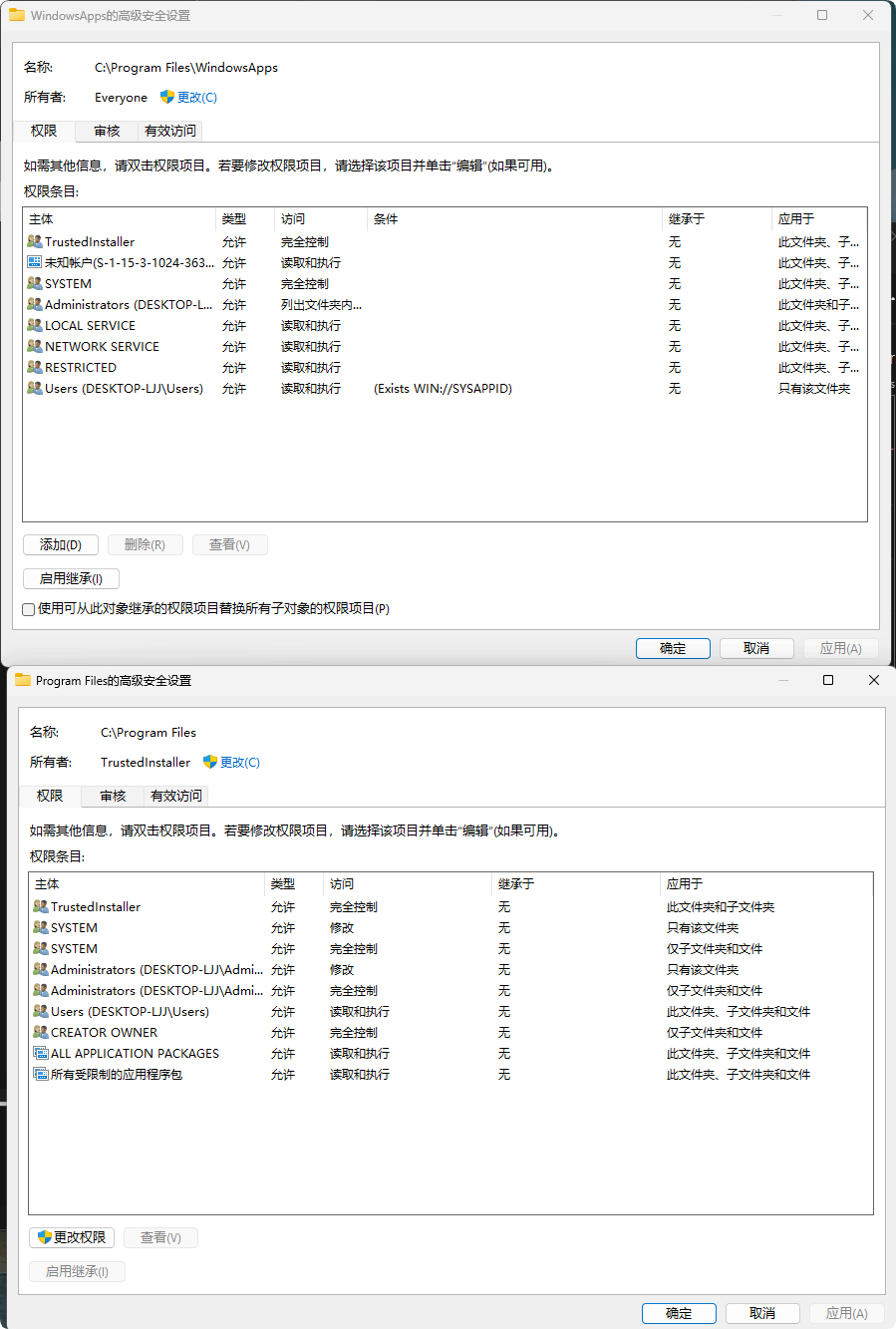Click the LOCAL SERVICE user group icon
Image resolution: width=896 pixels, height=1329 pixels.
(x=35, y=325)
